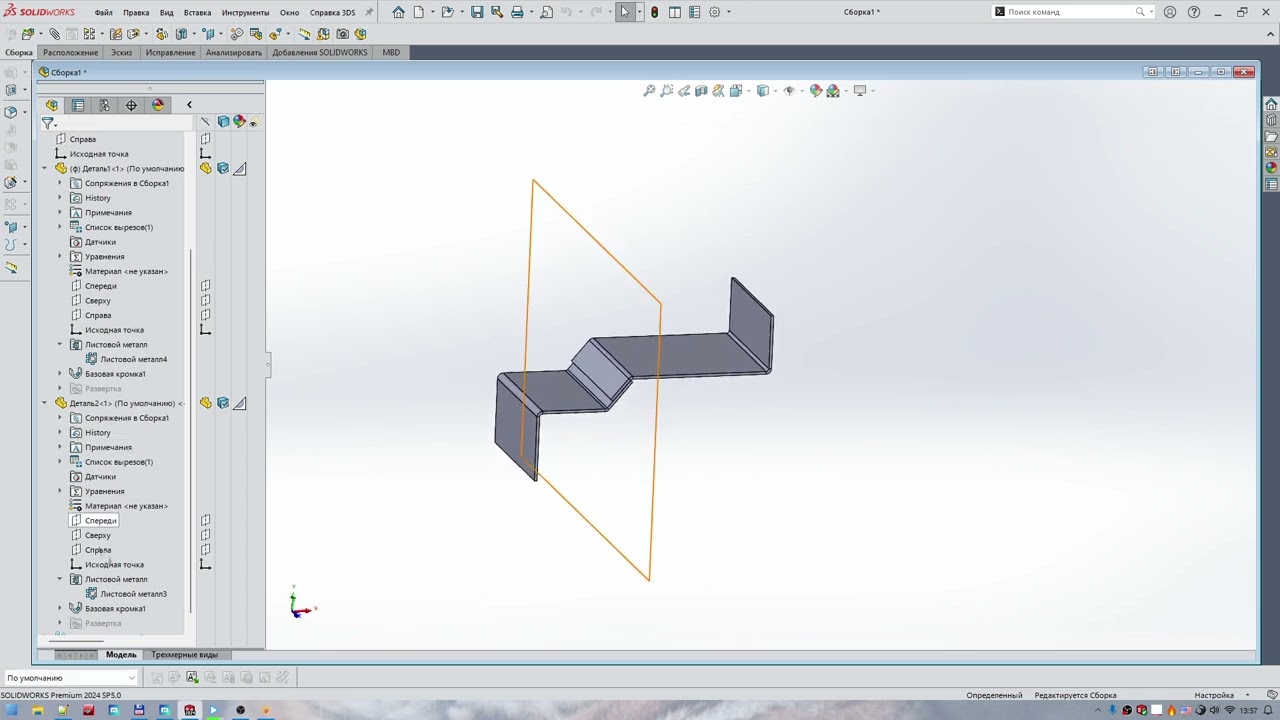Click Настройка in the status bar
The image size is (1280, 720).
1214,695
